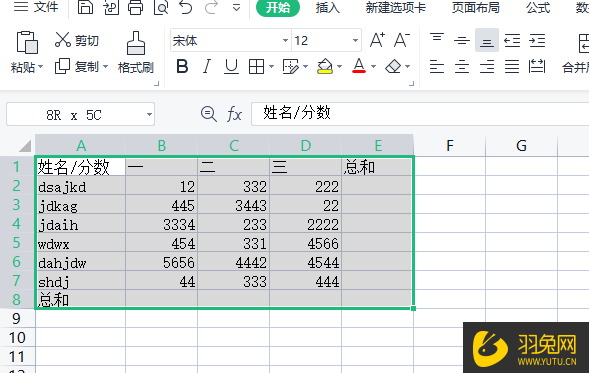Click cell with value 5656

(162, 262)
